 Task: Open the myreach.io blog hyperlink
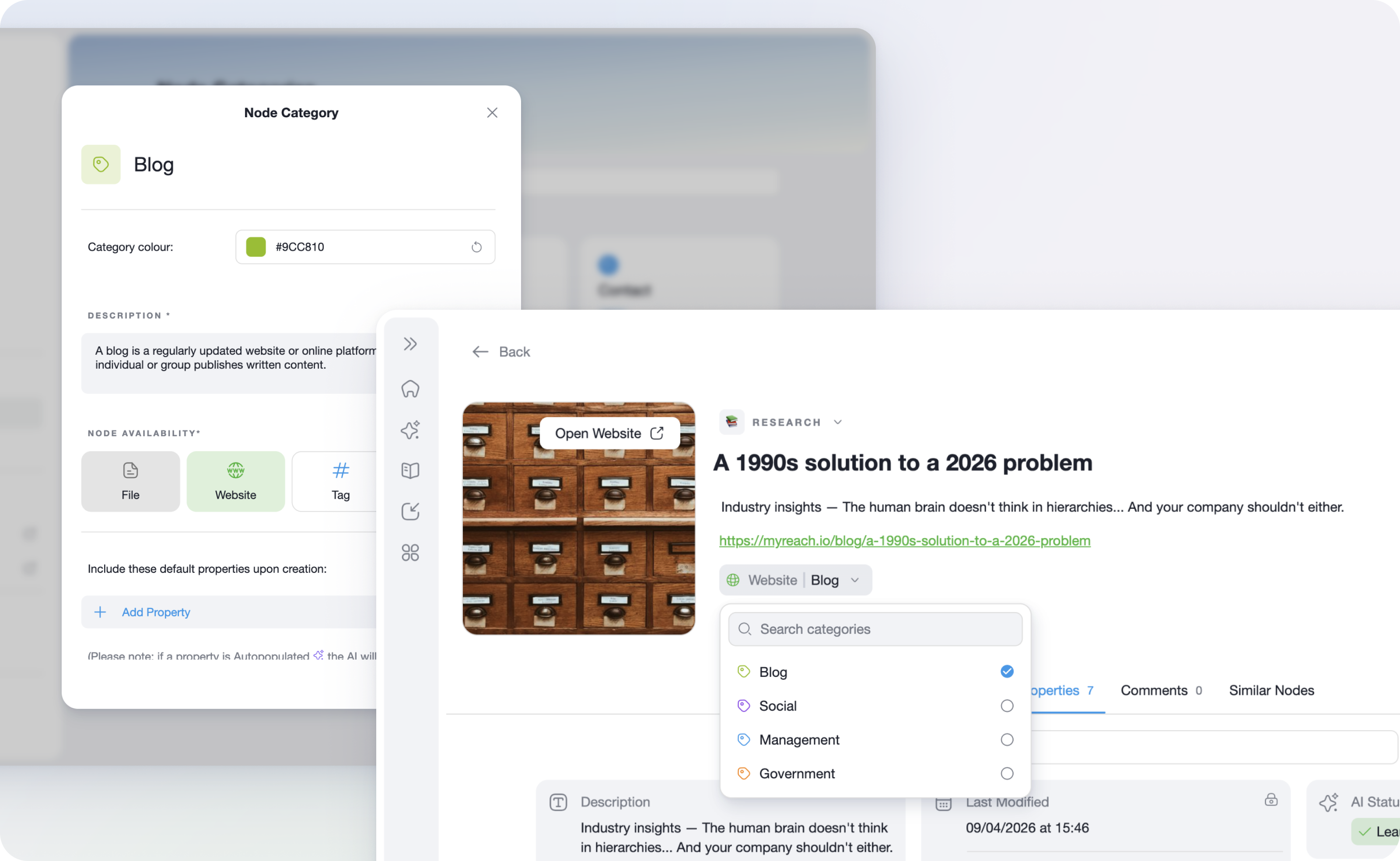[x=904, y=541]
